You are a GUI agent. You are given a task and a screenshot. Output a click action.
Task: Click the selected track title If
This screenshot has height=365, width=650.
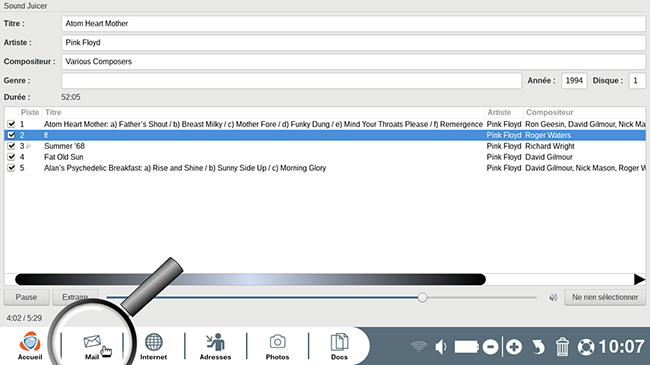(46, 135)
